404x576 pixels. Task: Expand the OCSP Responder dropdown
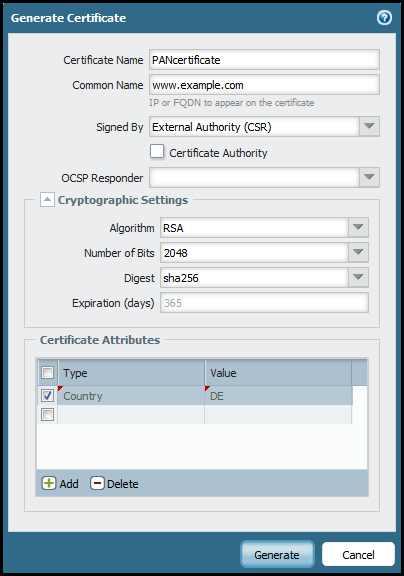(x=369, y=177)
